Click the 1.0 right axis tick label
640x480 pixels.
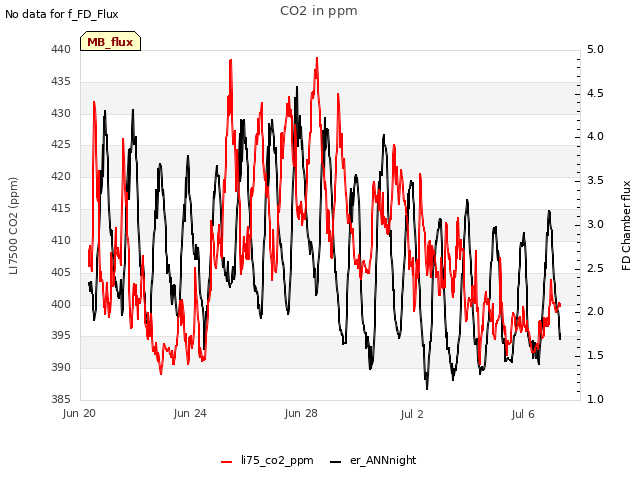595,399
